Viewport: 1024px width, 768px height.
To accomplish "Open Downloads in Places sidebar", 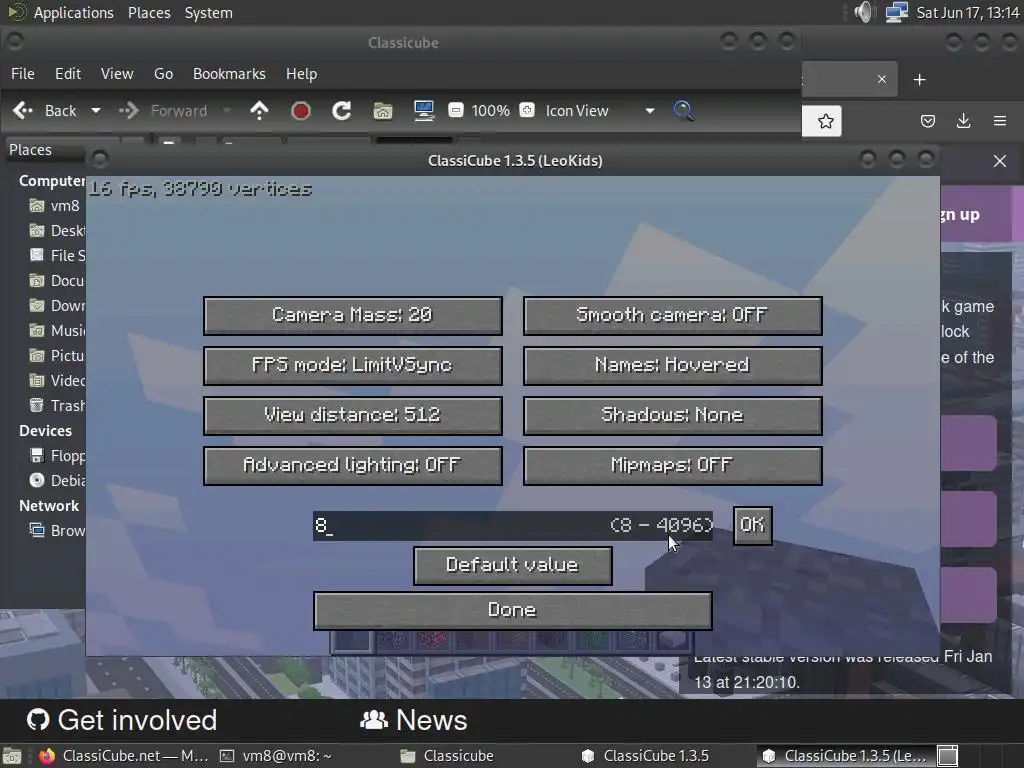I will point(57,306).
